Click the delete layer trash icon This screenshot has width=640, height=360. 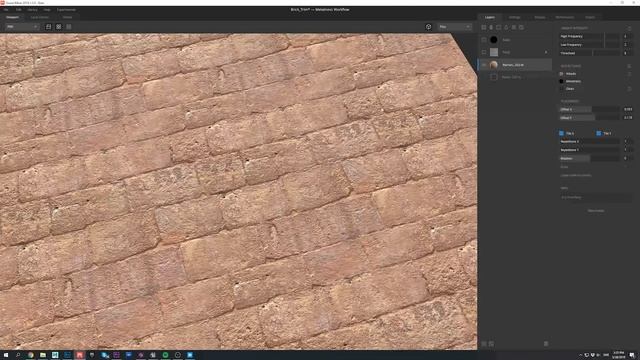[x=546, y=344]
